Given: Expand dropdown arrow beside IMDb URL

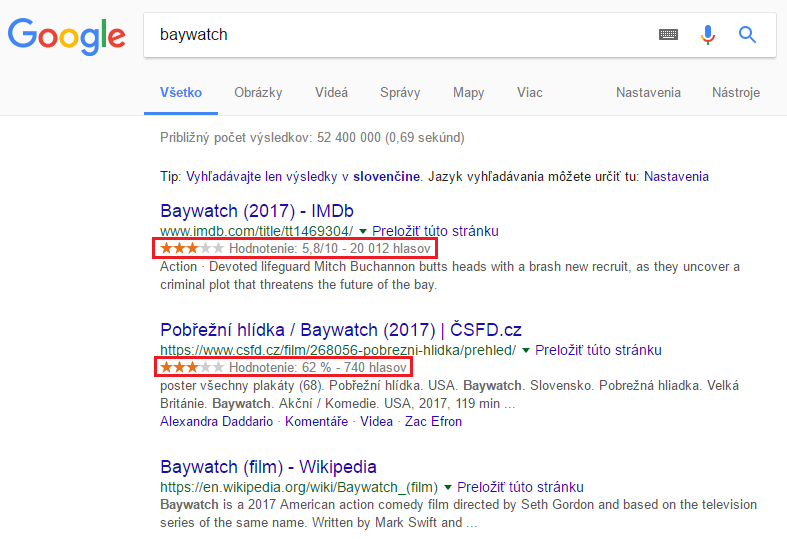Looking at the screenshot, I should tap(363, 231).
